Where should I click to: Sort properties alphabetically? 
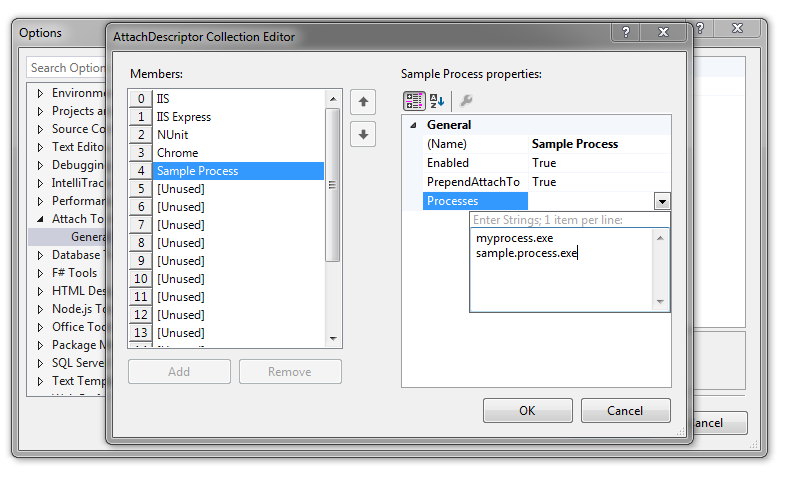click(437, 100)
